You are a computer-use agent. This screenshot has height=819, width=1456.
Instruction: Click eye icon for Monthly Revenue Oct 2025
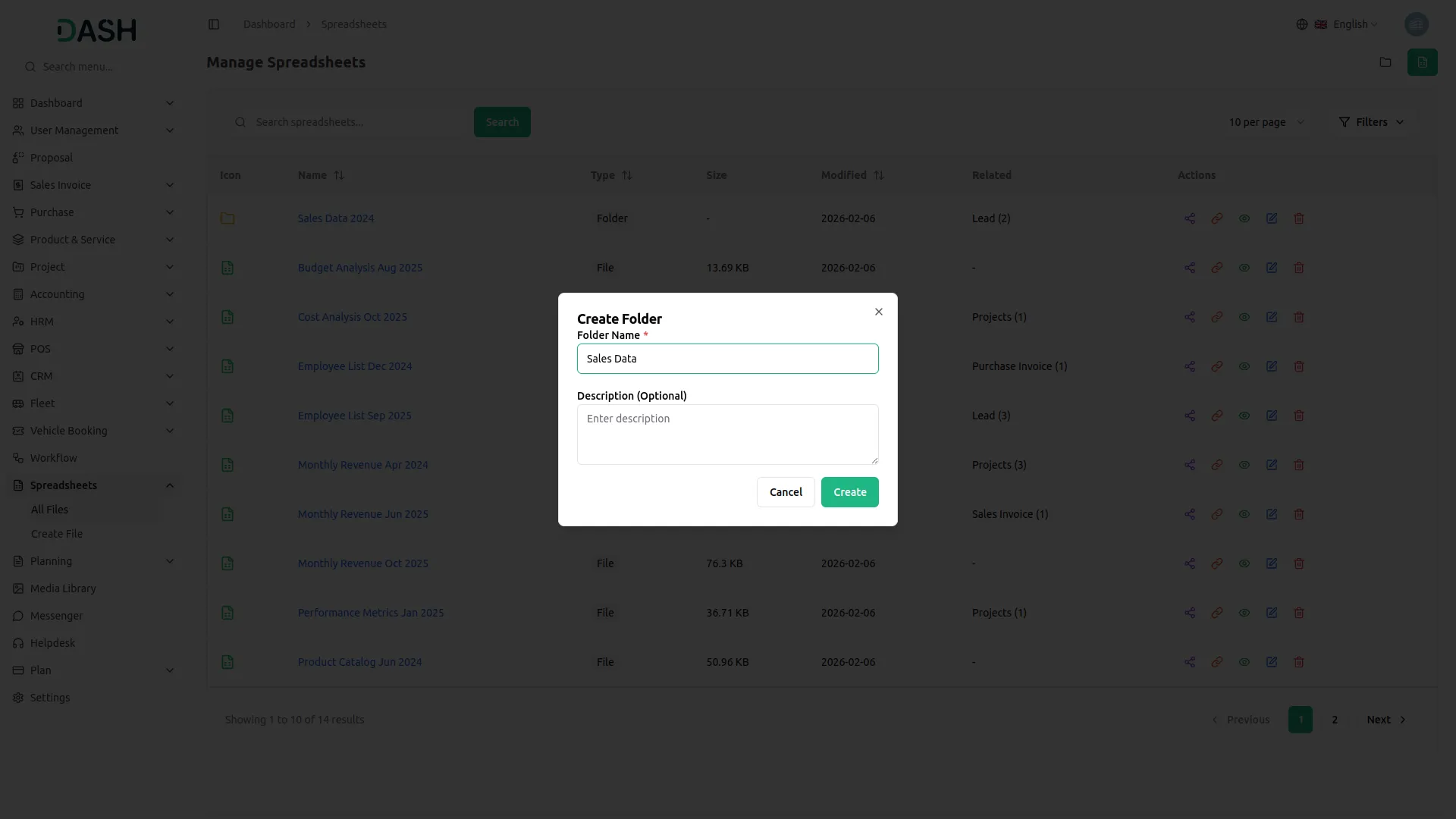coord(1244,563)
